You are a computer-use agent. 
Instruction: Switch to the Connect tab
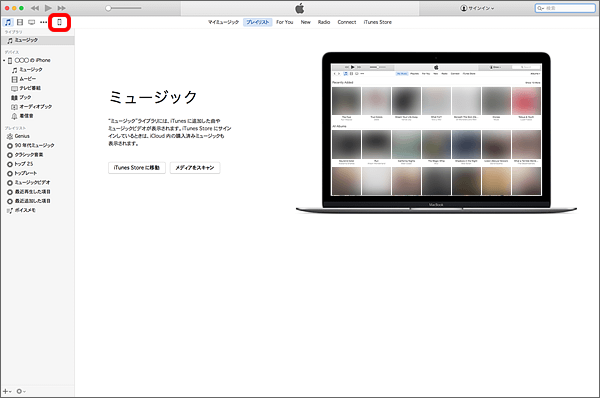347,22
